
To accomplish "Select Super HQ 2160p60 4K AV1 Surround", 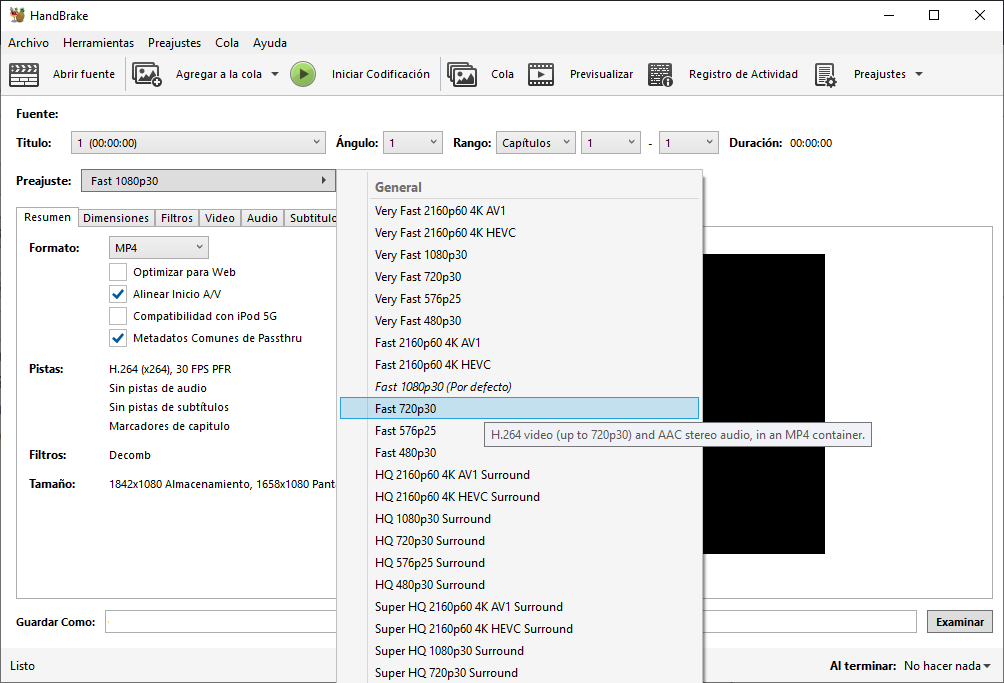I will pyautogui.click(x=519, y=606).
